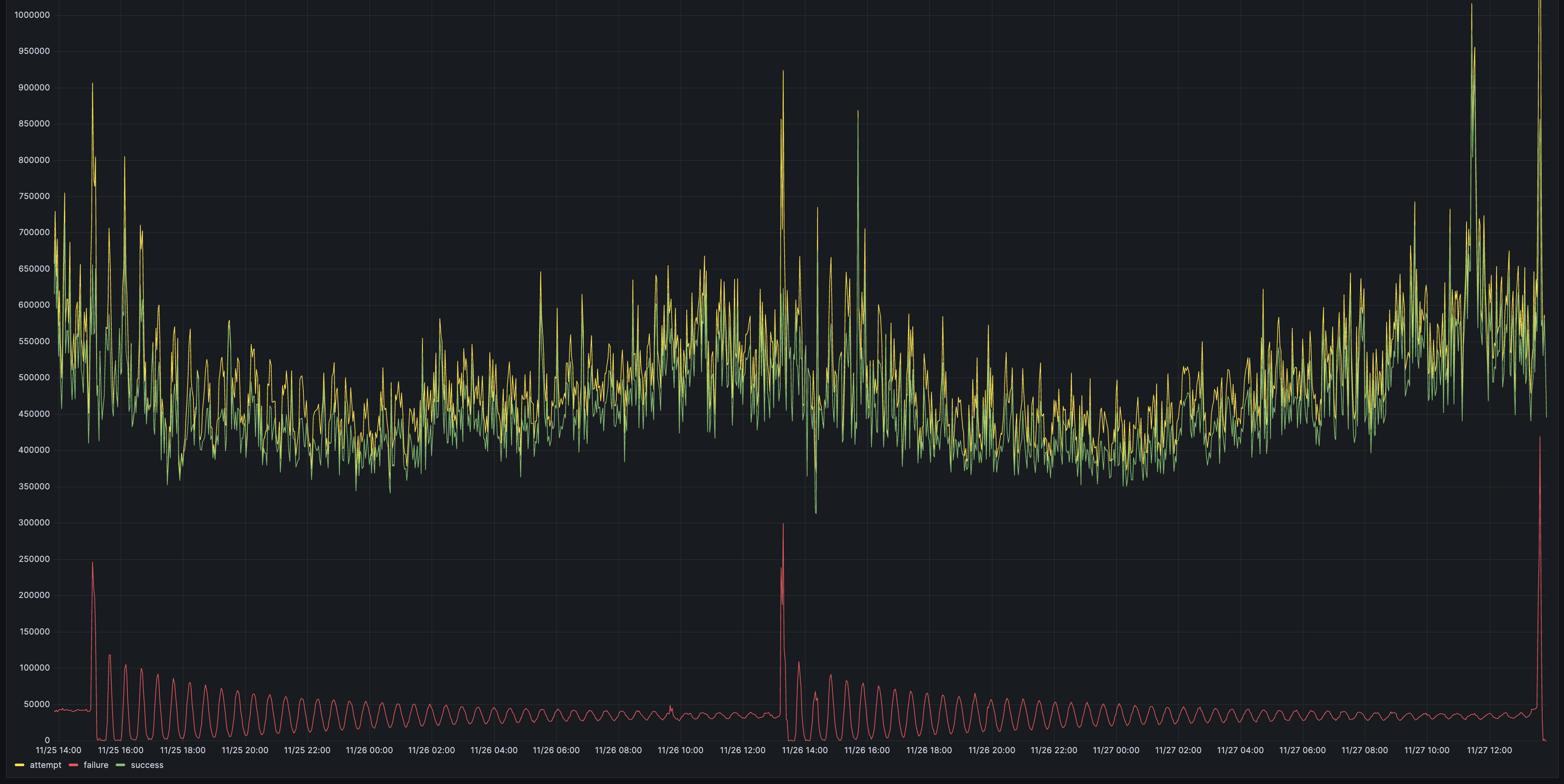Click the 11/27 00:00 time label
The image size is (1564, 784).
pos(1116,751)
